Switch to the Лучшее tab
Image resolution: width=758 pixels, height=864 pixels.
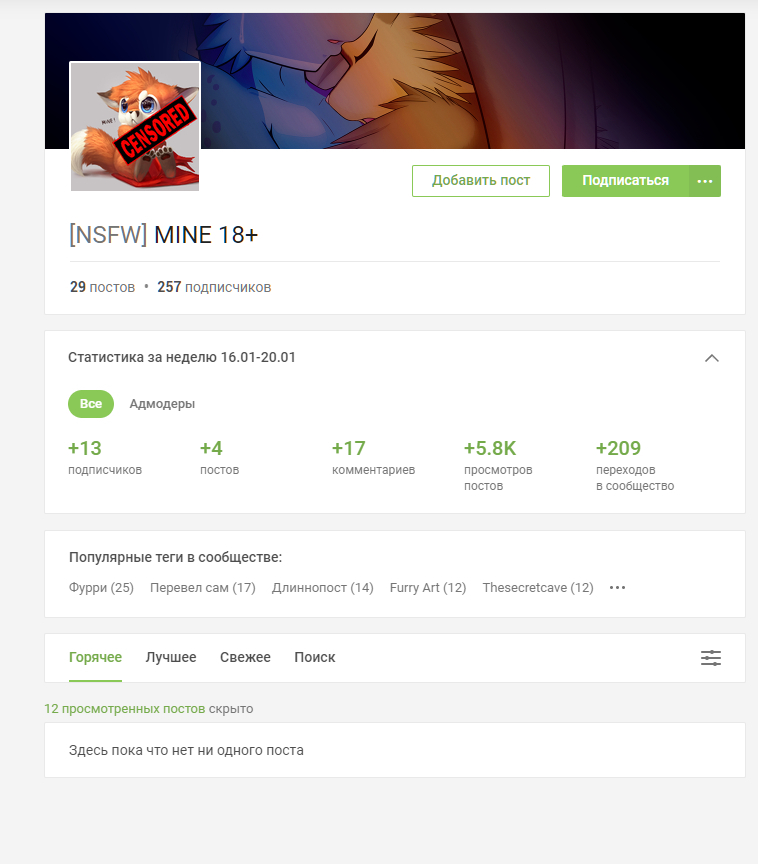(171, 657)
